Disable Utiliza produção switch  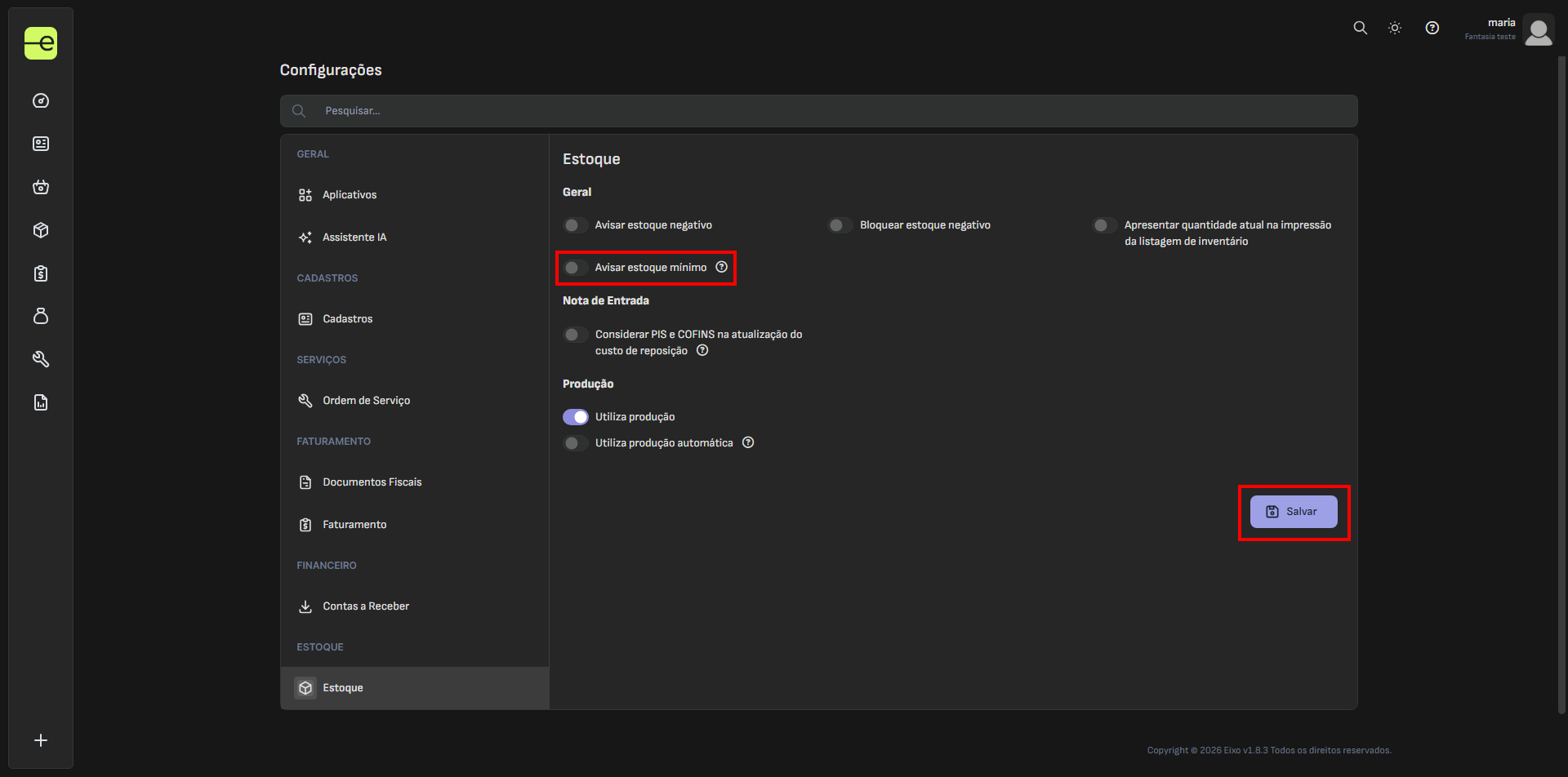click(576, 417)
